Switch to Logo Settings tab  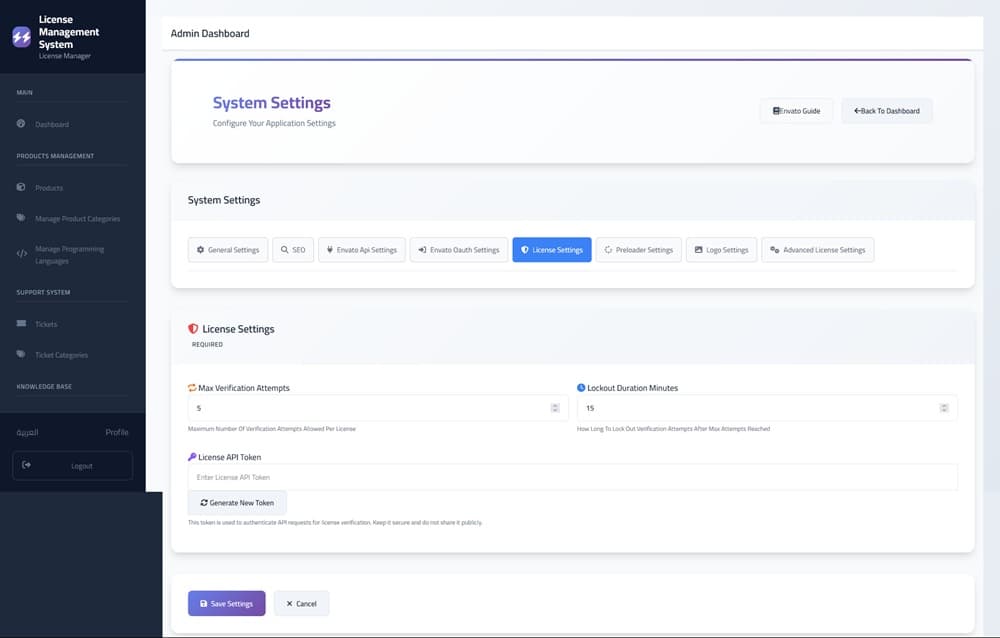(x=721, y=250)
